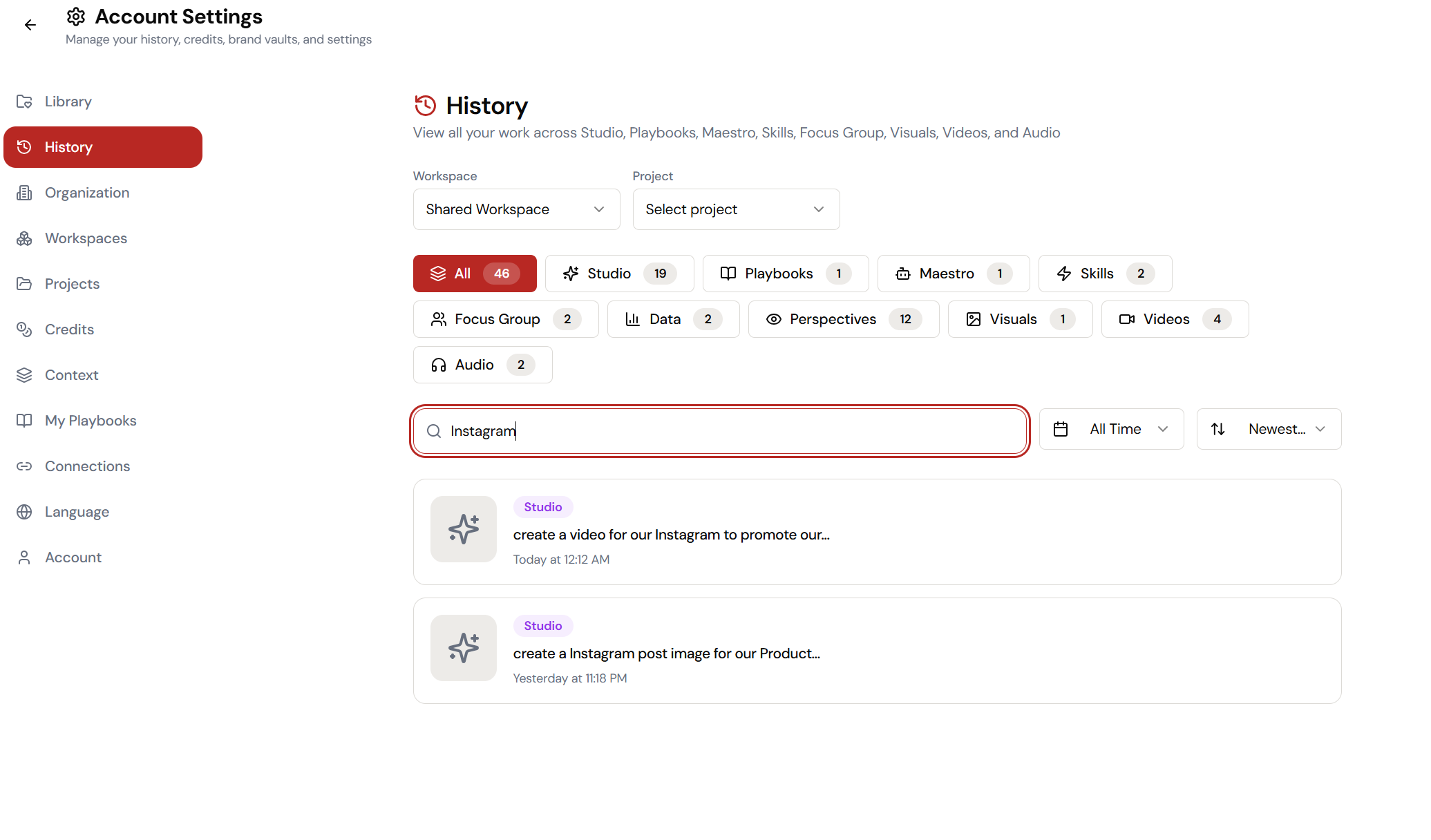The width and height of the screenshot is (1431, 840).
Task: Click the search magnifier icon
Action: click(x=434, y=431)
